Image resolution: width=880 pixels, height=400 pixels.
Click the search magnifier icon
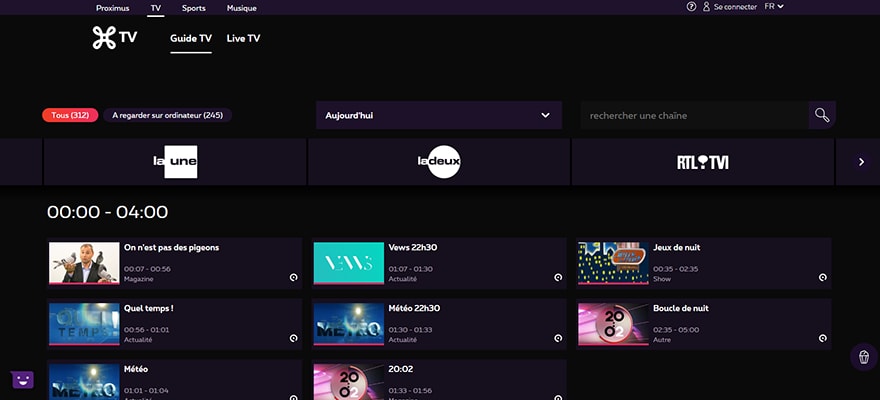pos(822,115)
